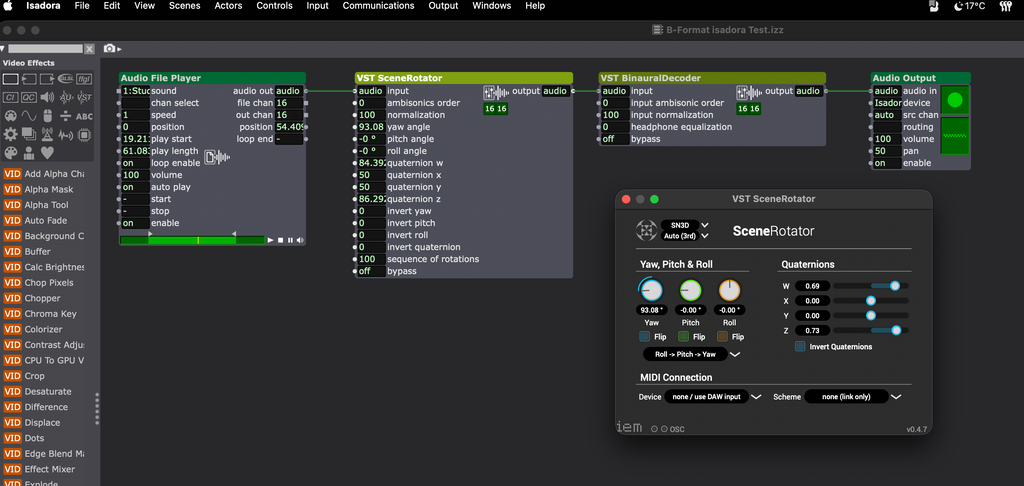This screenshot has width=1024, height=486.
Task: Open the Scenes menu
Action: [185, 6]
